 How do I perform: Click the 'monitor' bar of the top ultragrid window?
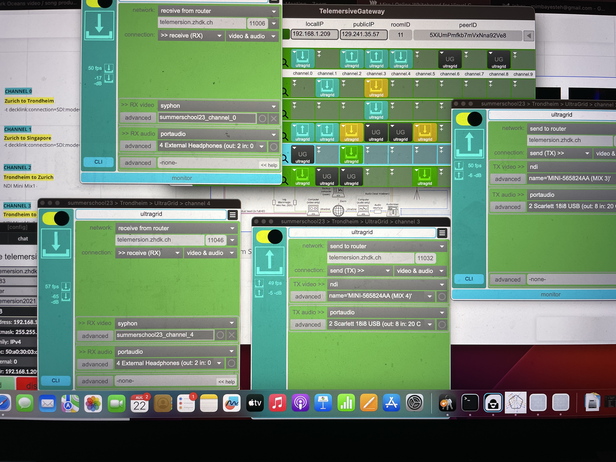(x=180, y=177)
